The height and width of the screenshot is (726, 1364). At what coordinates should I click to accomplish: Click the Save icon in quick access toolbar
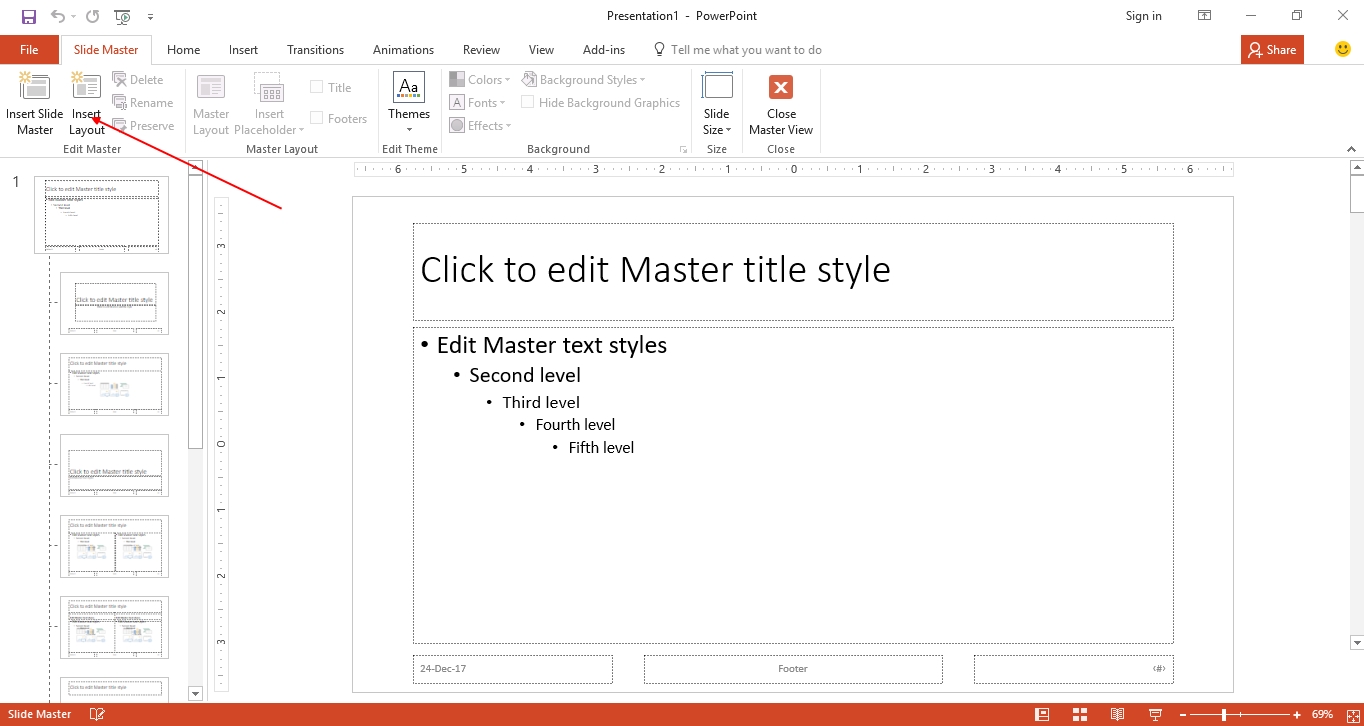click(29, 16)
